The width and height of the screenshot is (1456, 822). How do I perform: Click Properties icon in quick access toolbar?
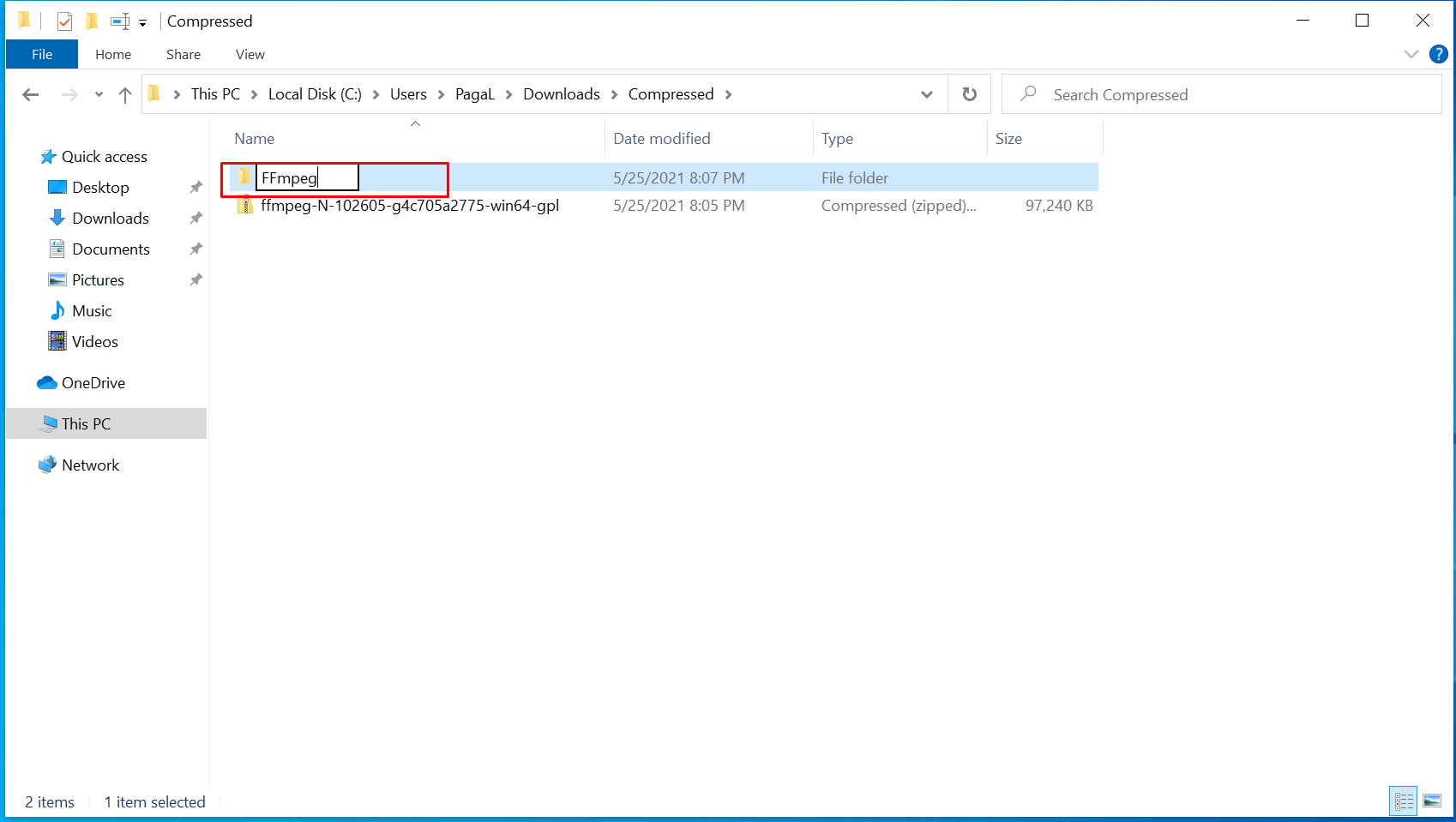tap(65, 21)
